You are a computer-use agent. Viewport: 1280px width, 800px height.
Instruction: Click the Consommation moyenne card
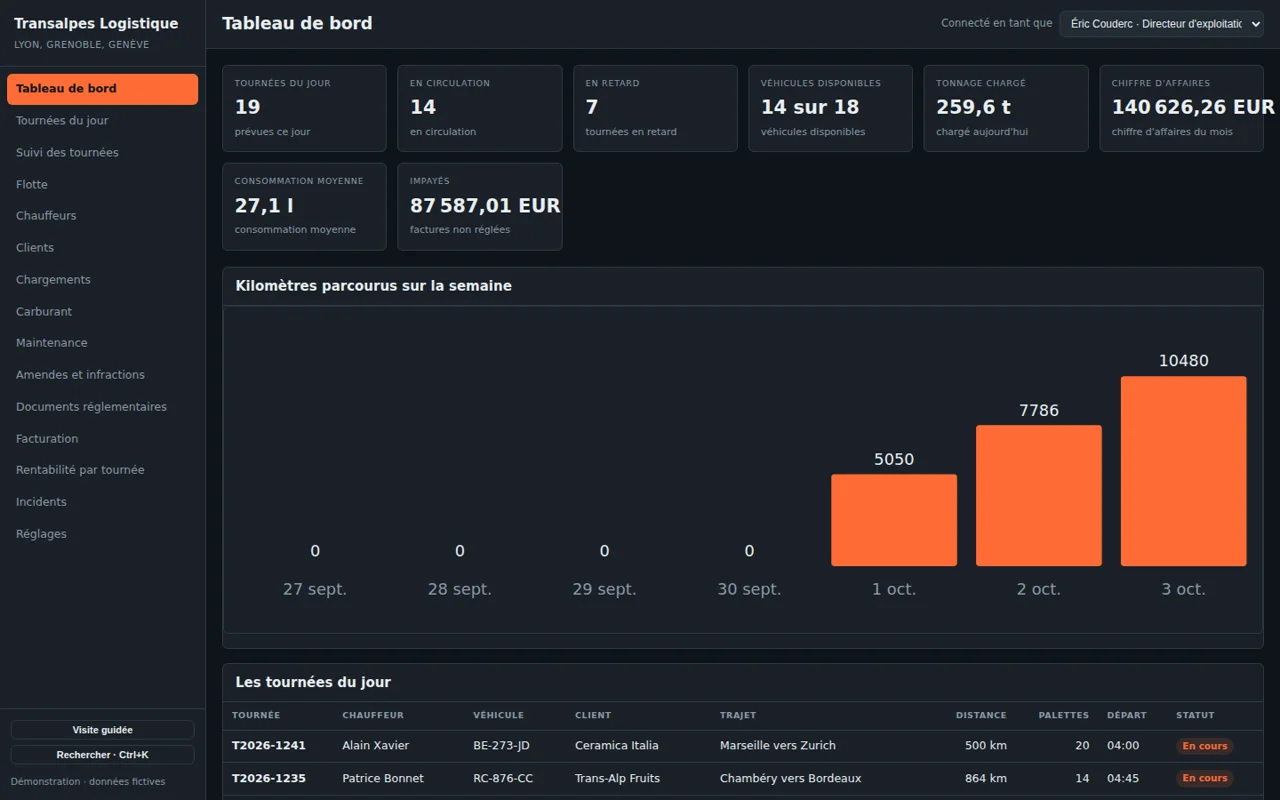(x=304, y=207)
